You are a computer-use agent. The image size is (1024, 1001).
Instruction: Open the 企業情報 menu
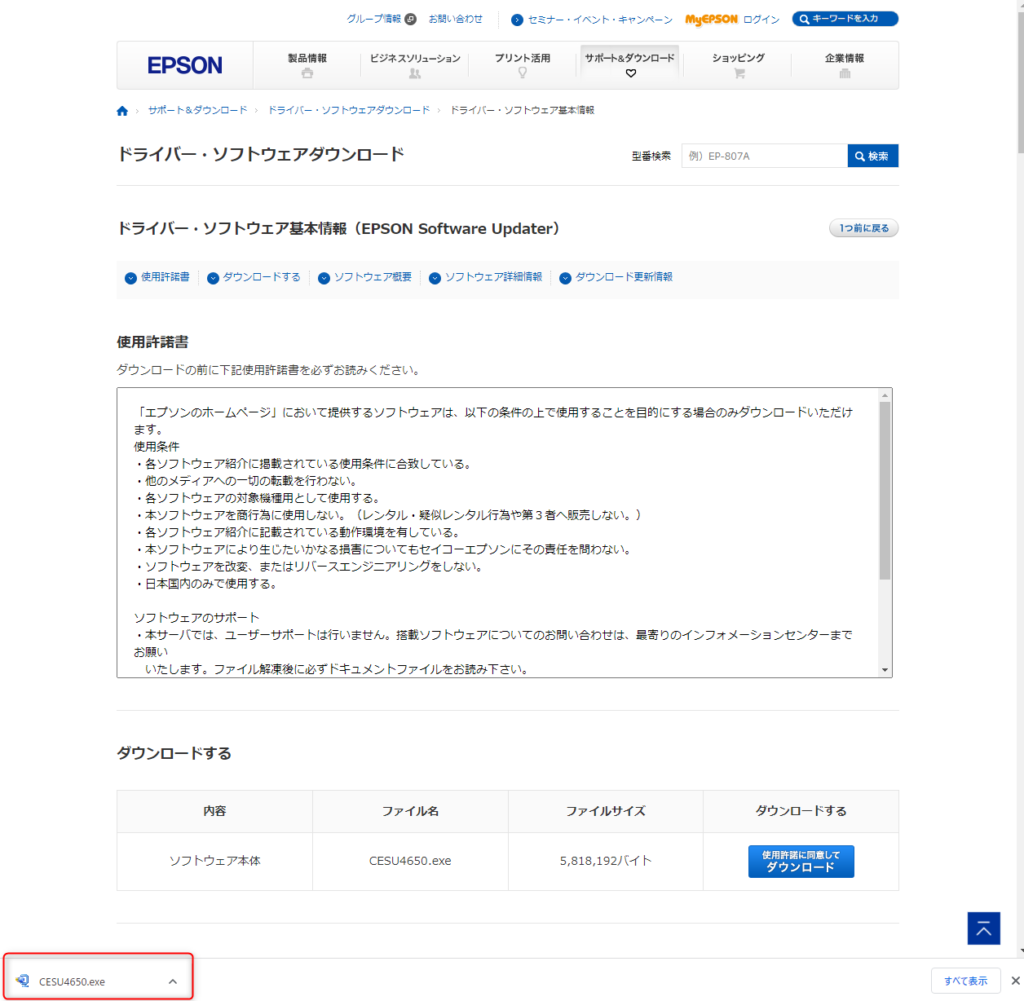tap(844, 65)
